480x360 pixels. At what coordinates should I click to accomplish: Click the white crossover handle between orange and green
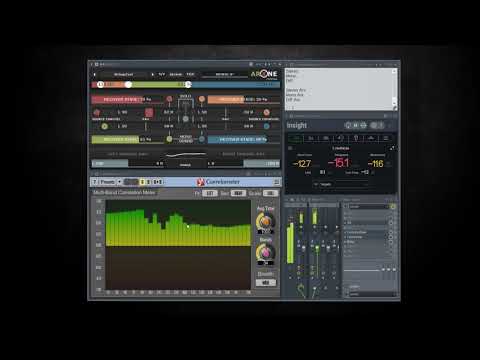pos(128,85)
